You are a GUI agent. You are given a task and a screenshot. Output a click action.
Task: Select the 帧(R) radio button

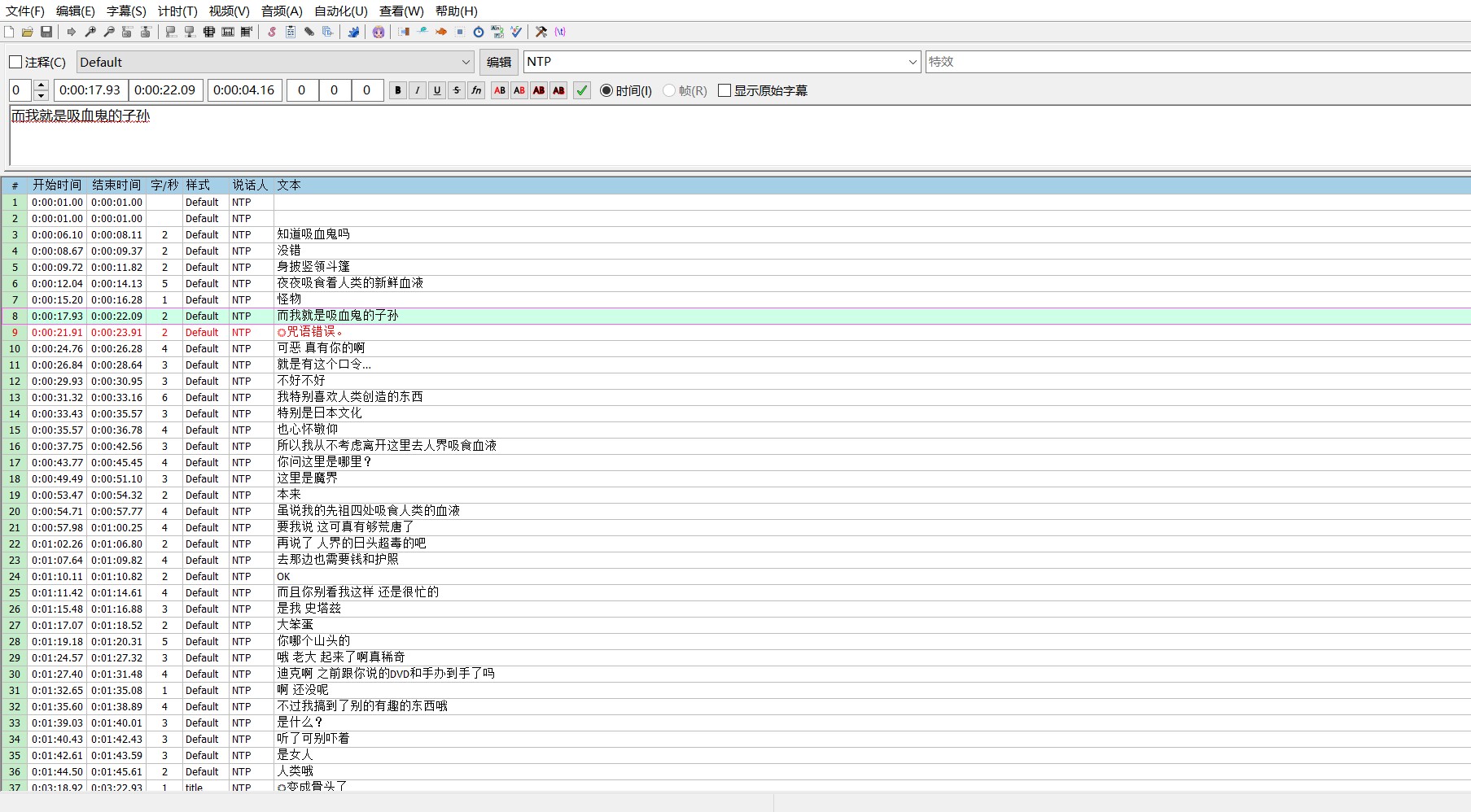click(x=685, y=90)
